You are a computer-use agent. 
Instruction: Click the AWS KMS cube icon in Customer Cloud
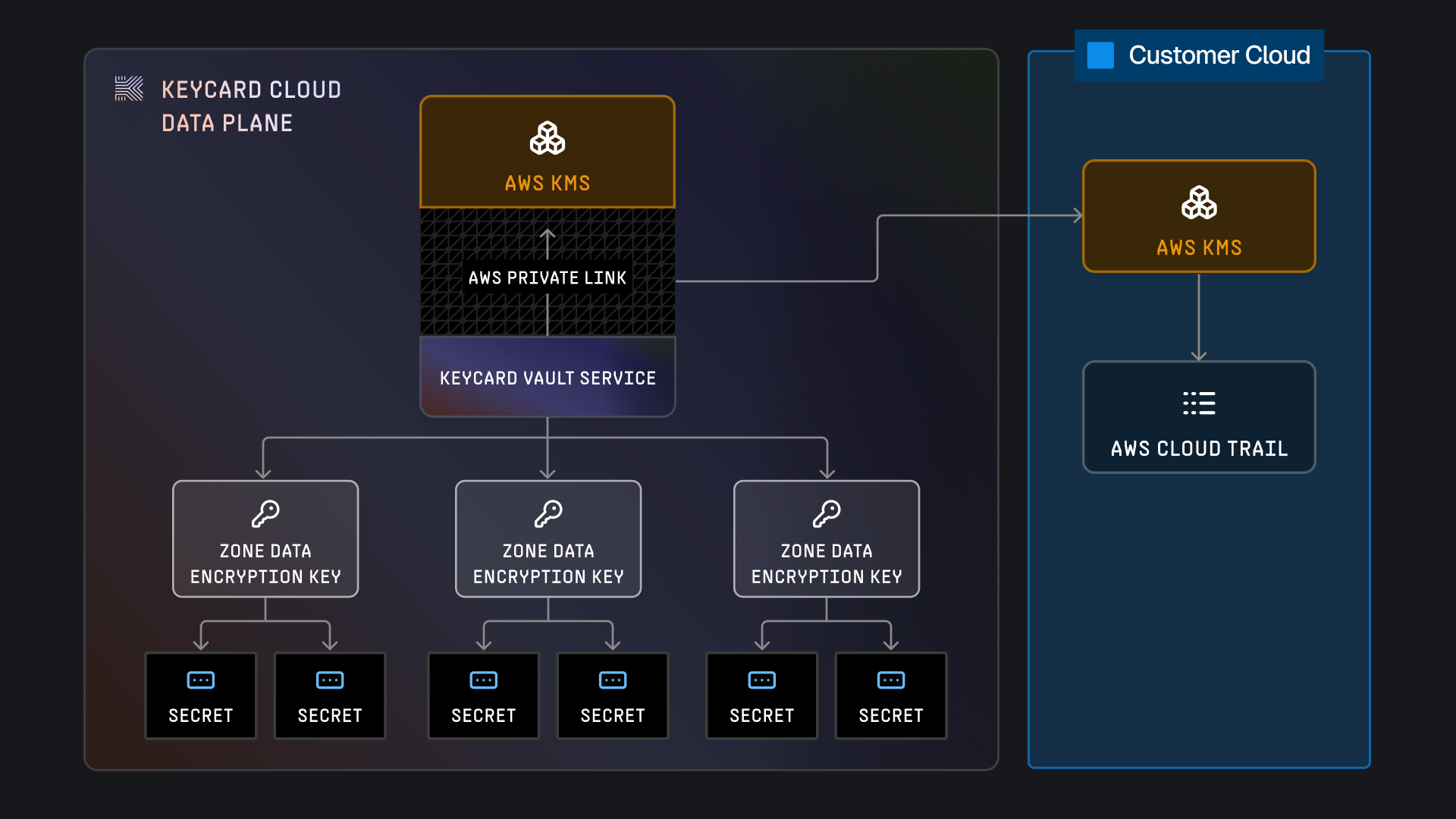pos(1198,202)
